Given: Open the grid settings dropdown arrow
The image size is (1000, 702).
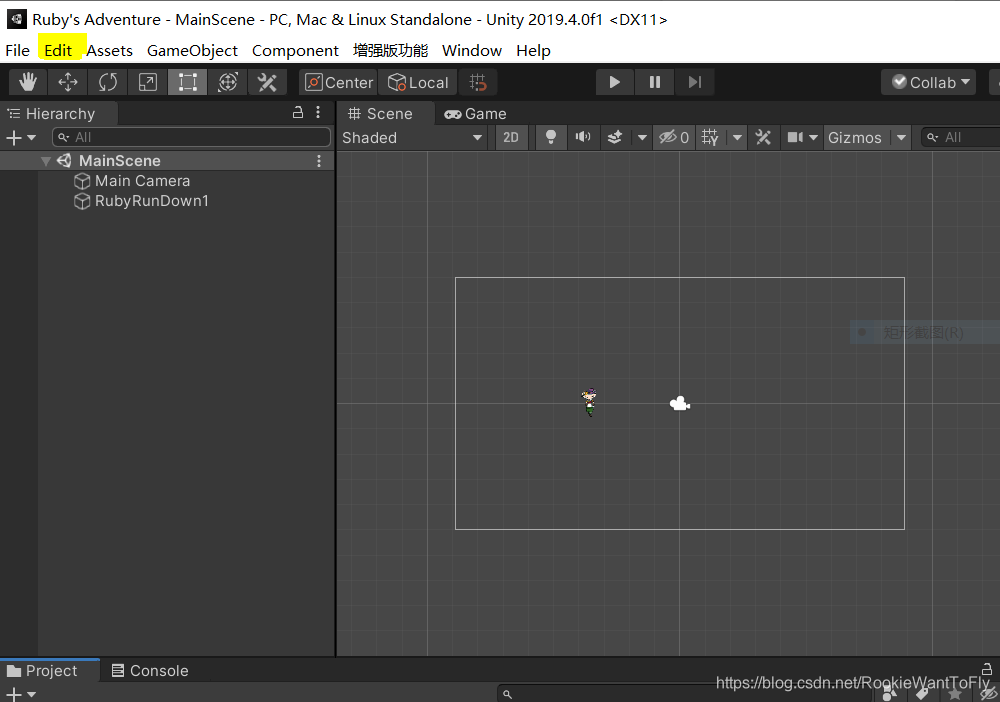Looking at the screenshot, I should (737, 138).
